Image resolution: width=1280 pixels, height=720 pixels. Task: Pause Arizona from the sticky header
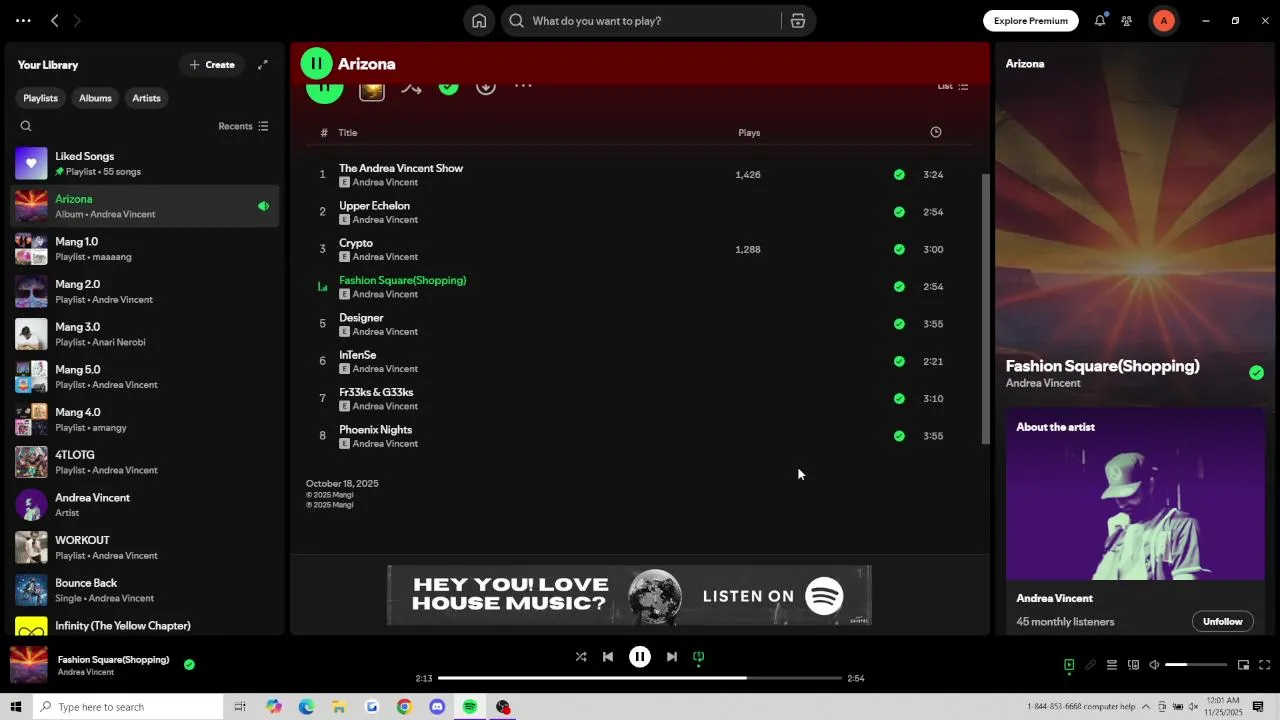(316, 64)
